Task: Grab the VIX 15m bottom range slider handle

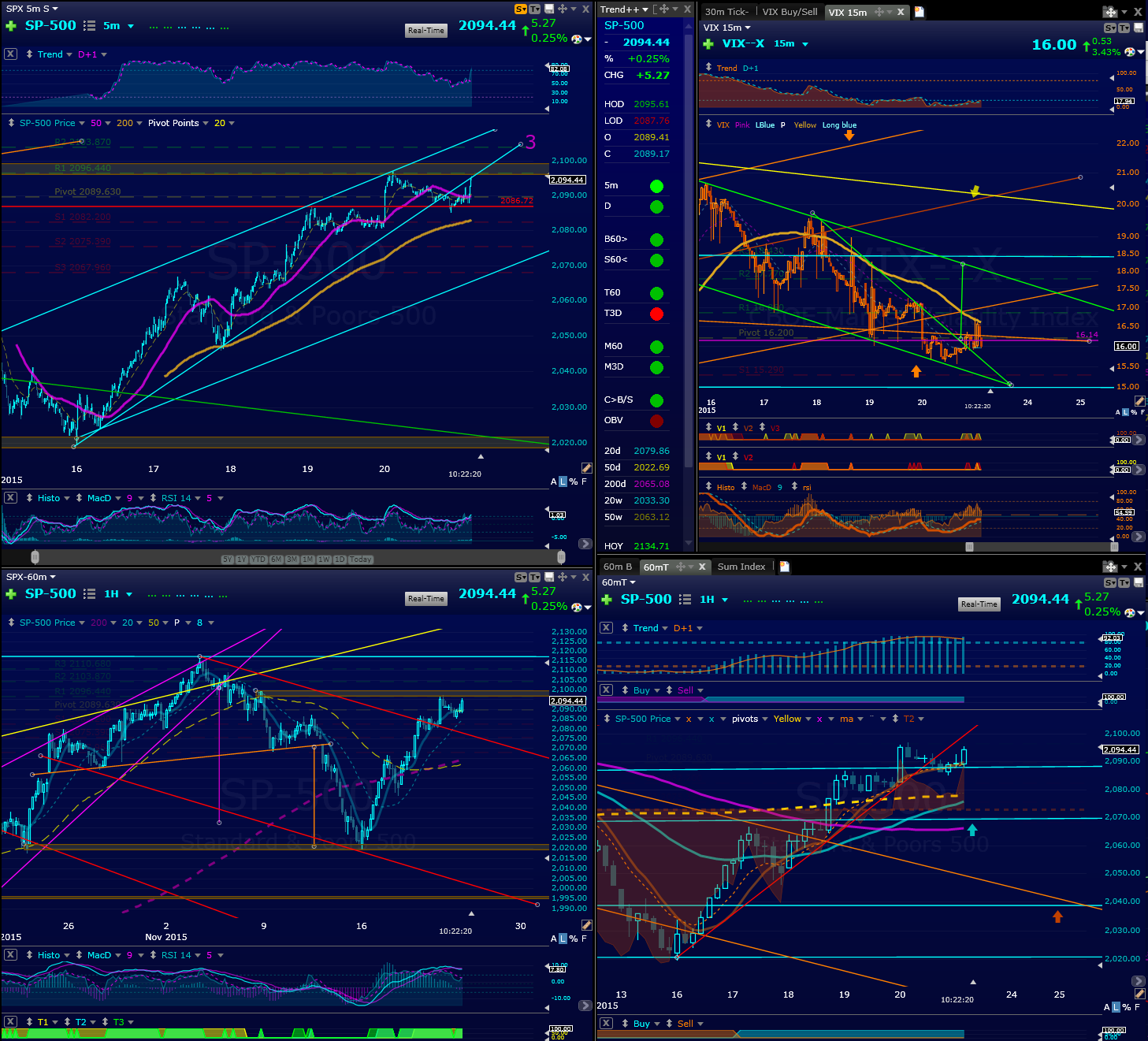Action: click(x=969, y=546)
